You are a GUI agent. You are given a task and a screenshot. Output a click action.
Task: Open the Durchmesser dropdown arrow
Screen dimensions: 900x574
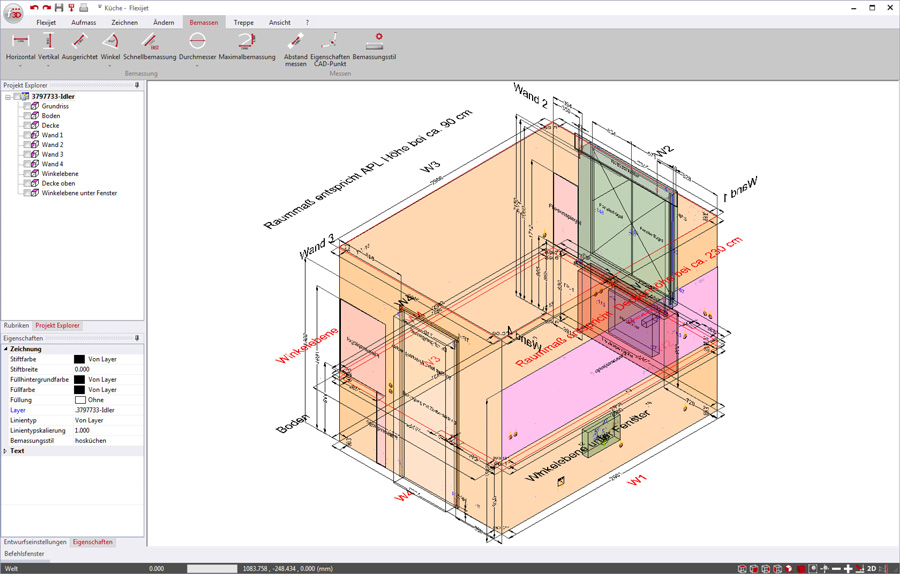click(x=197, y=66)
